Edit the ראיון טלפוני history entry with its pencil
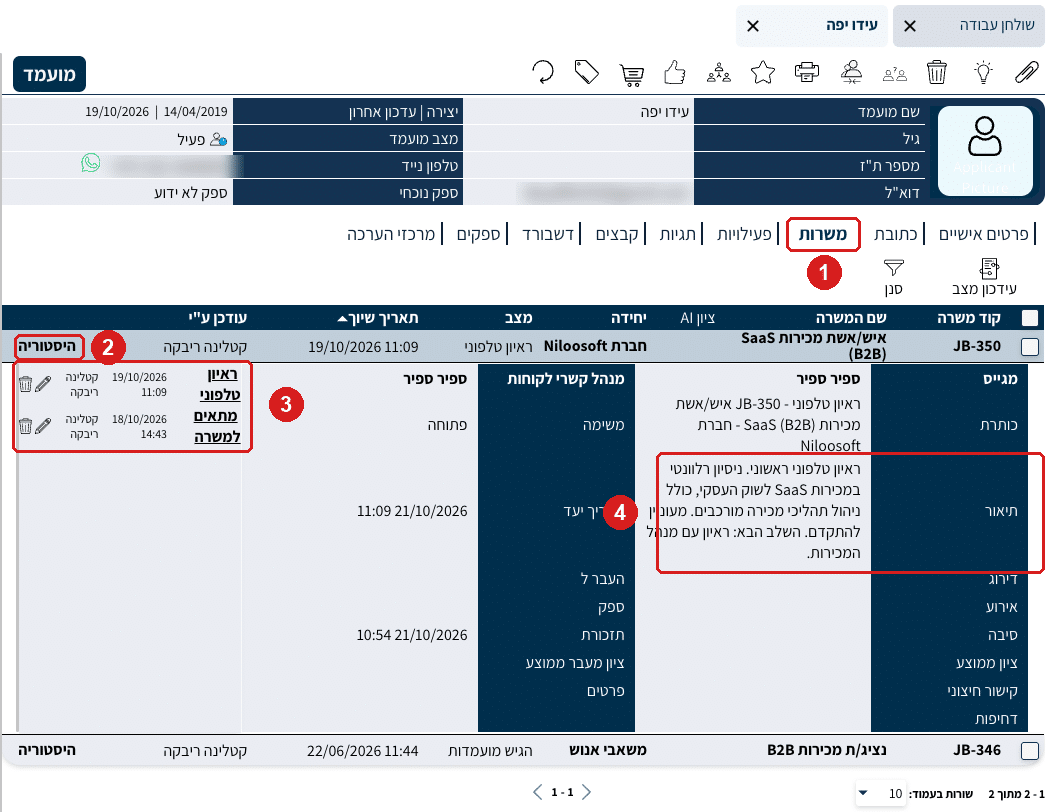The height and width of the screenshot is (812, 1050). coord(44,384)
